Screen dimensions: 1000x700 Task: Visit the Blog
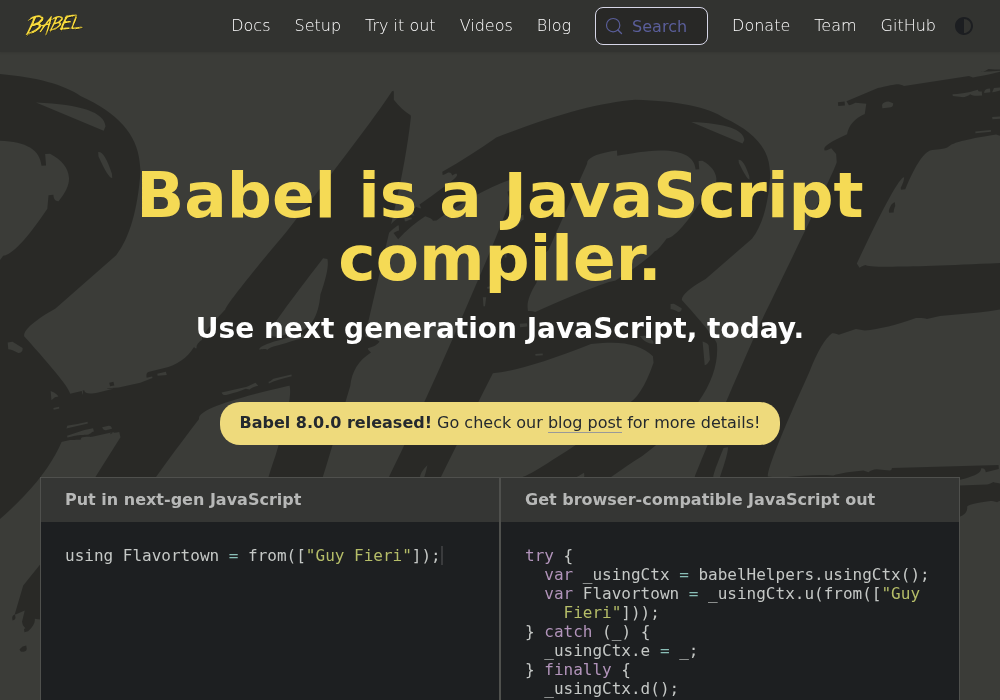pos(554,26)
